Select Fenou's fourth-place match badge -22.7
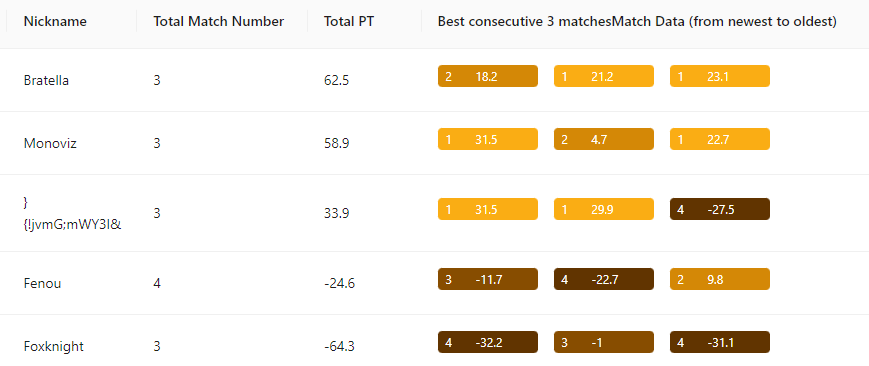869x366 pixels. point(604,279)
